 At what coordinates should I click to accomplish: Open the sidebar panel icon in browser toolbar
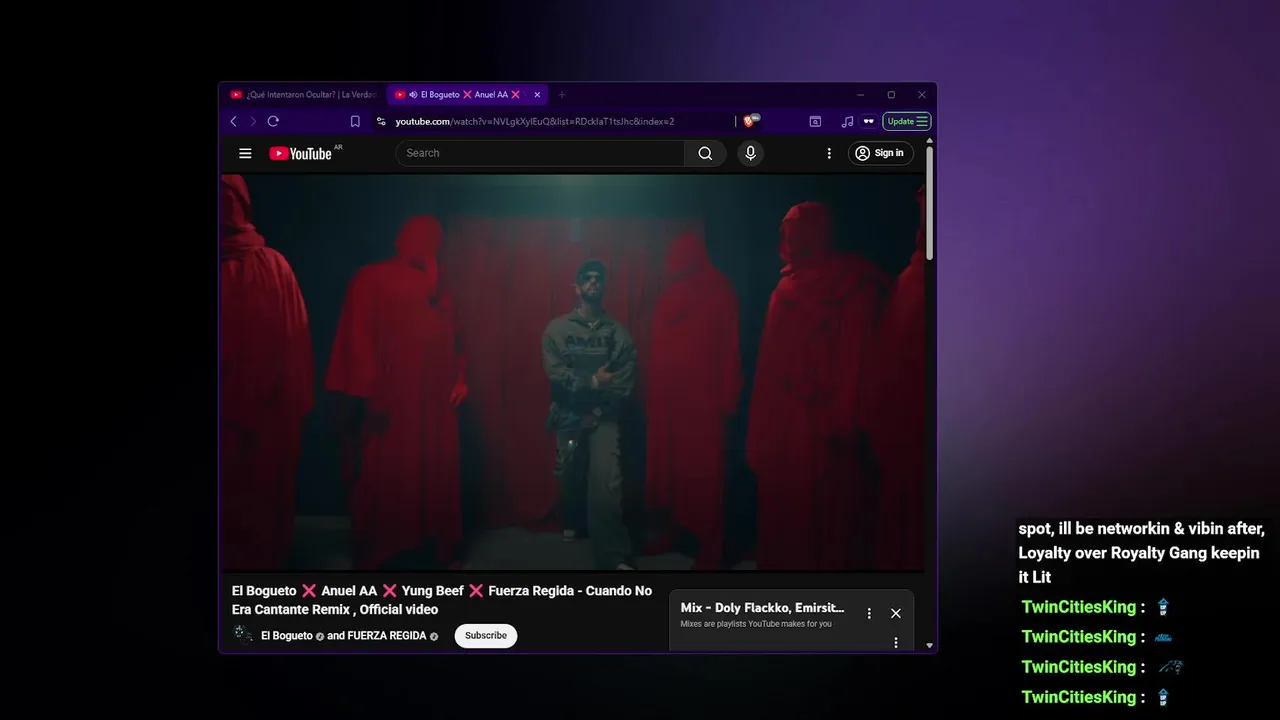(815, 121)
